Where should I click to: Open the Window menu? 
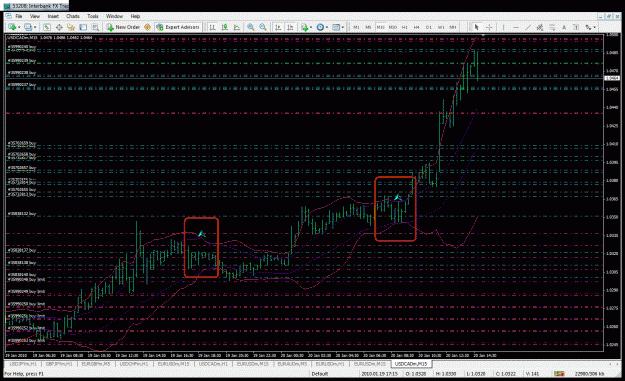pos(114,16)
